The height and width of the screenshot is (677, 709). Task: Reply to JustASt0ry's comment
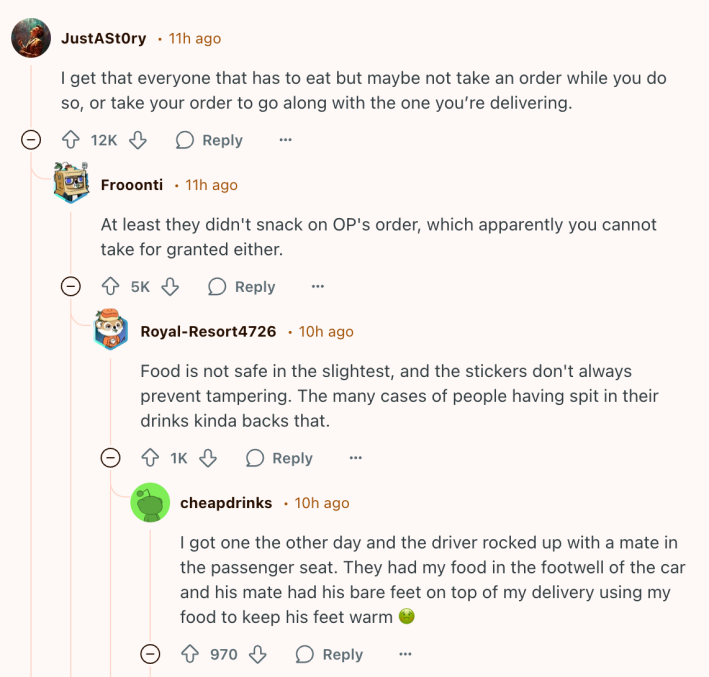[x=209, y=140]
